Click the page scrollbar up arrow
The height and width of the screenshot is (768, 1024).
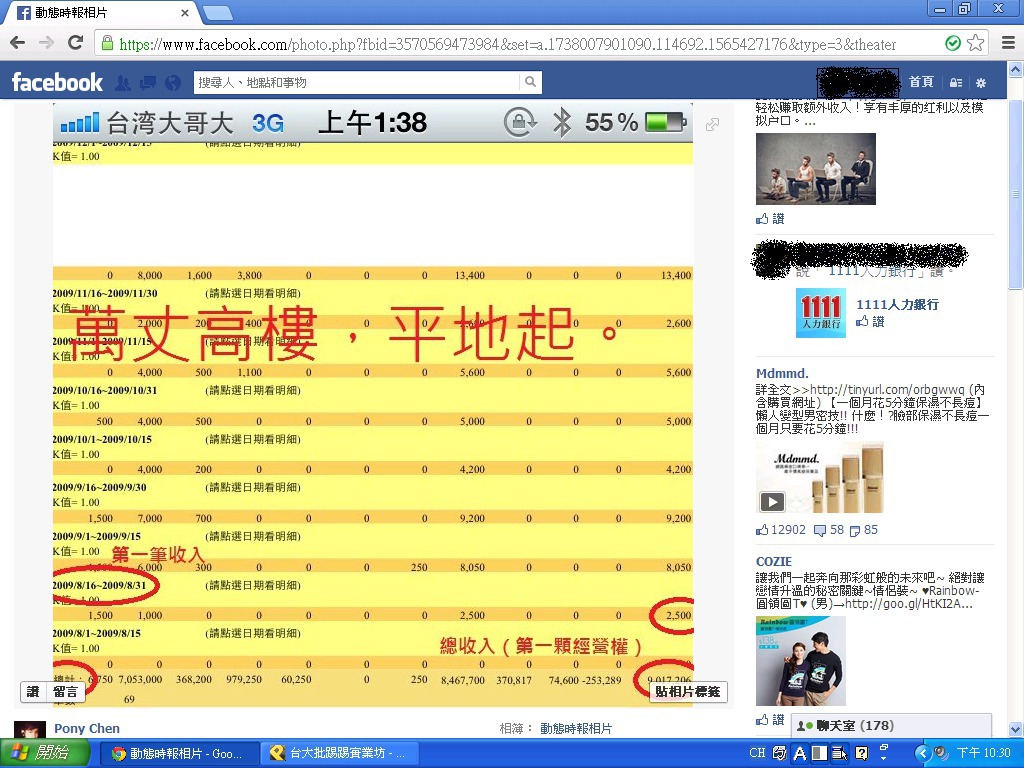click(x=1016, y=69)
